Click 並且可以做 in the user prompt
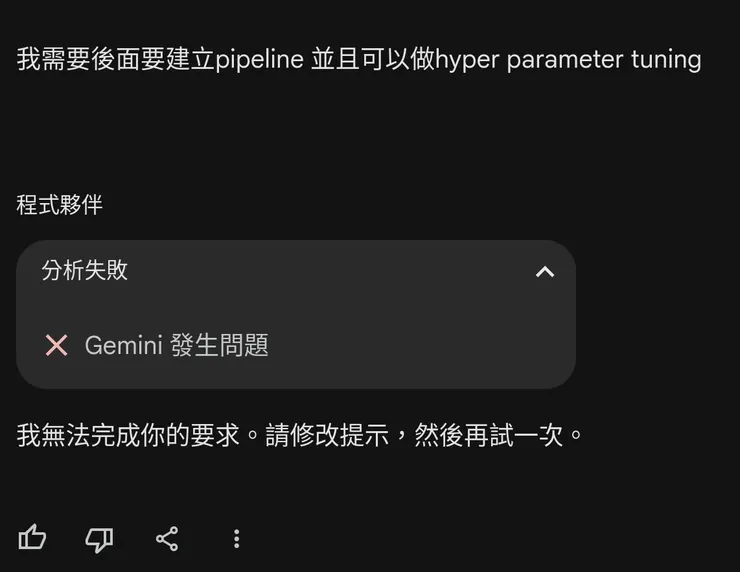740x572 pixels. [x=372, y=59]
